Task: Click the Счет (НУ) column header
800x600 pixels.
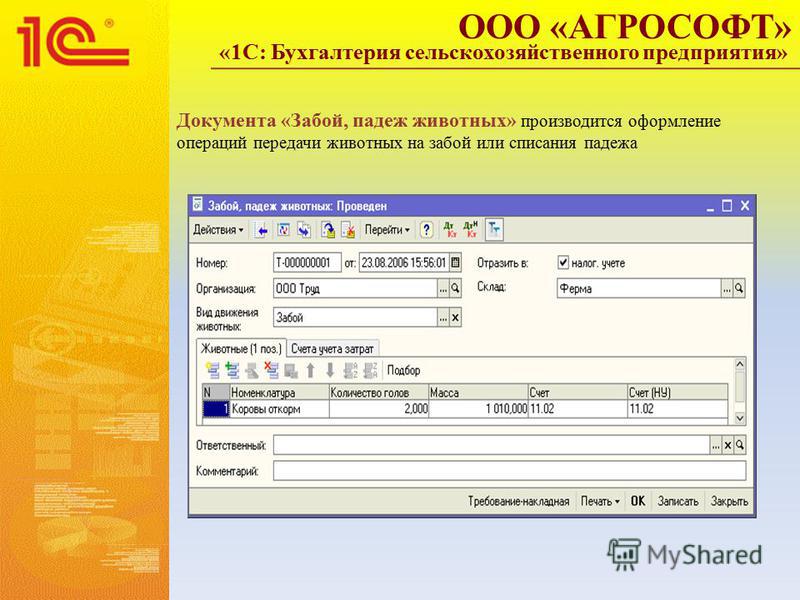Action: tap(678, 392)
